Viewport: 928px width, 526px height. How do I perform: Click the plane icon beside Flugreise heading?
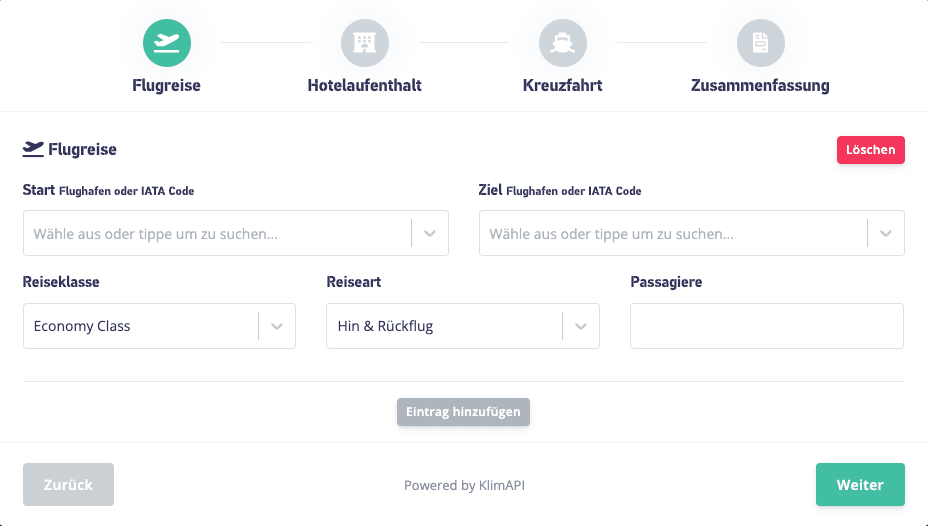33,150
